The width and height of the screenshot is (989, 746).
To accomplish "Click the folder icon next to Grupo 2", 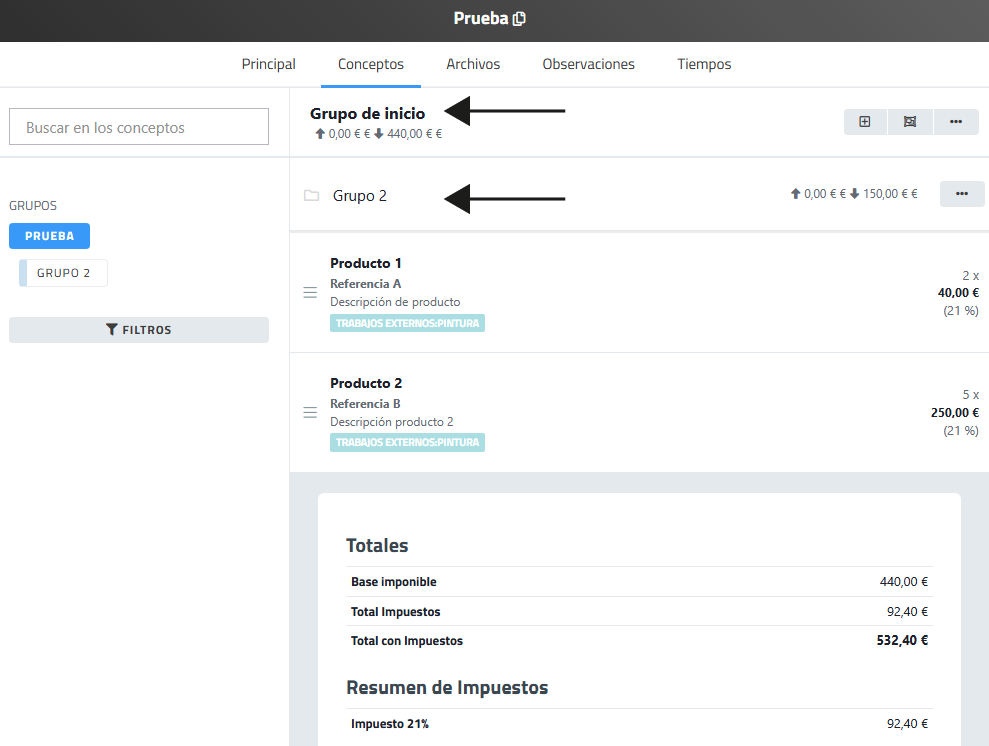I will [311, 196].
